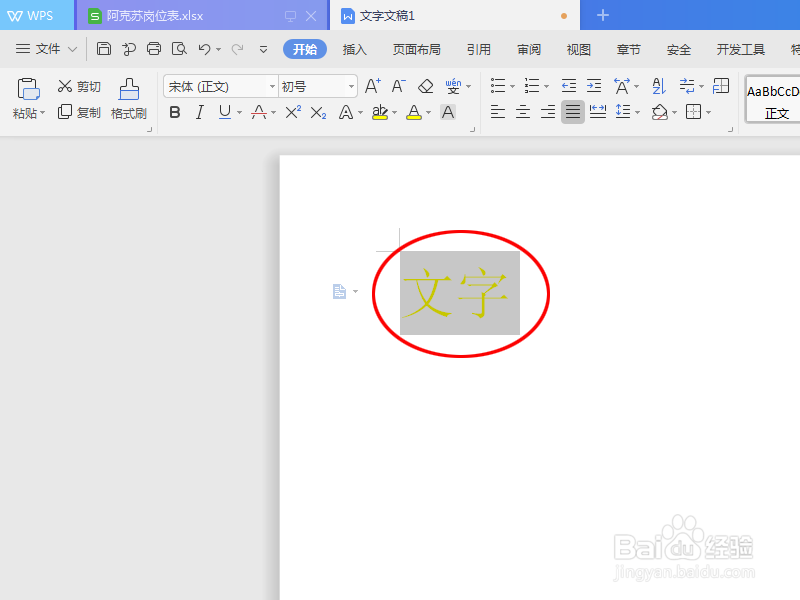Switch to 章节 ribbon tab
The width and height of the screenshot is (800, 600).
(629, 49)
